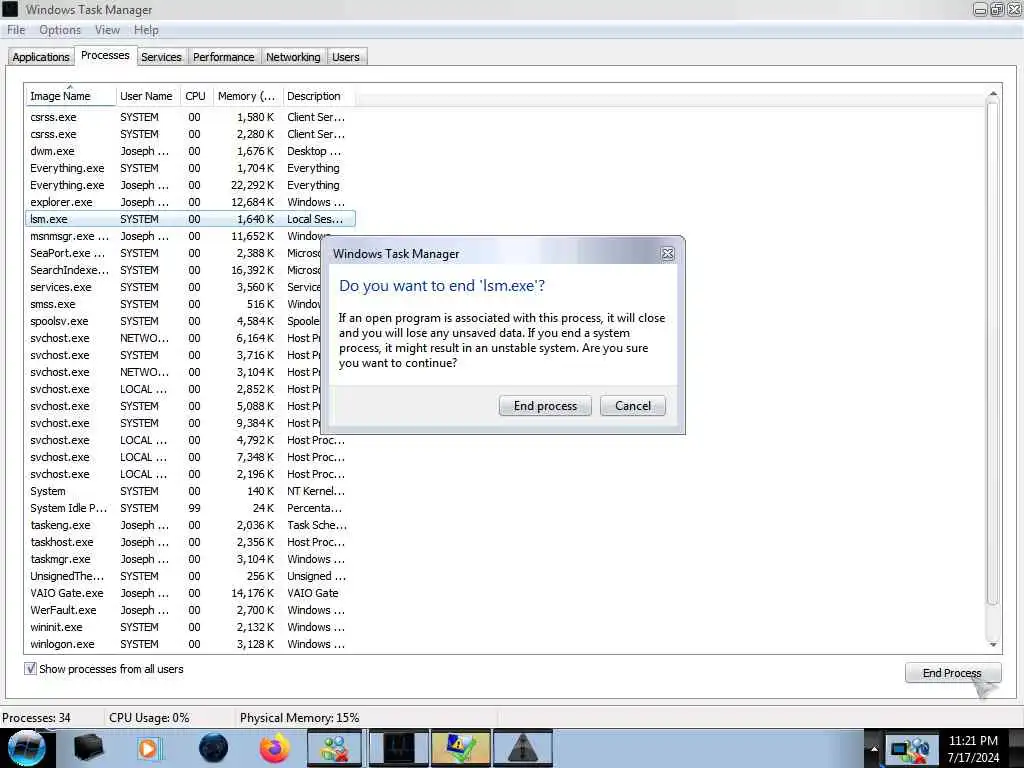1024x768 pixels.
Task: Open the Windows Live Messenger taskbar icon
Action: tap(334, 748)
